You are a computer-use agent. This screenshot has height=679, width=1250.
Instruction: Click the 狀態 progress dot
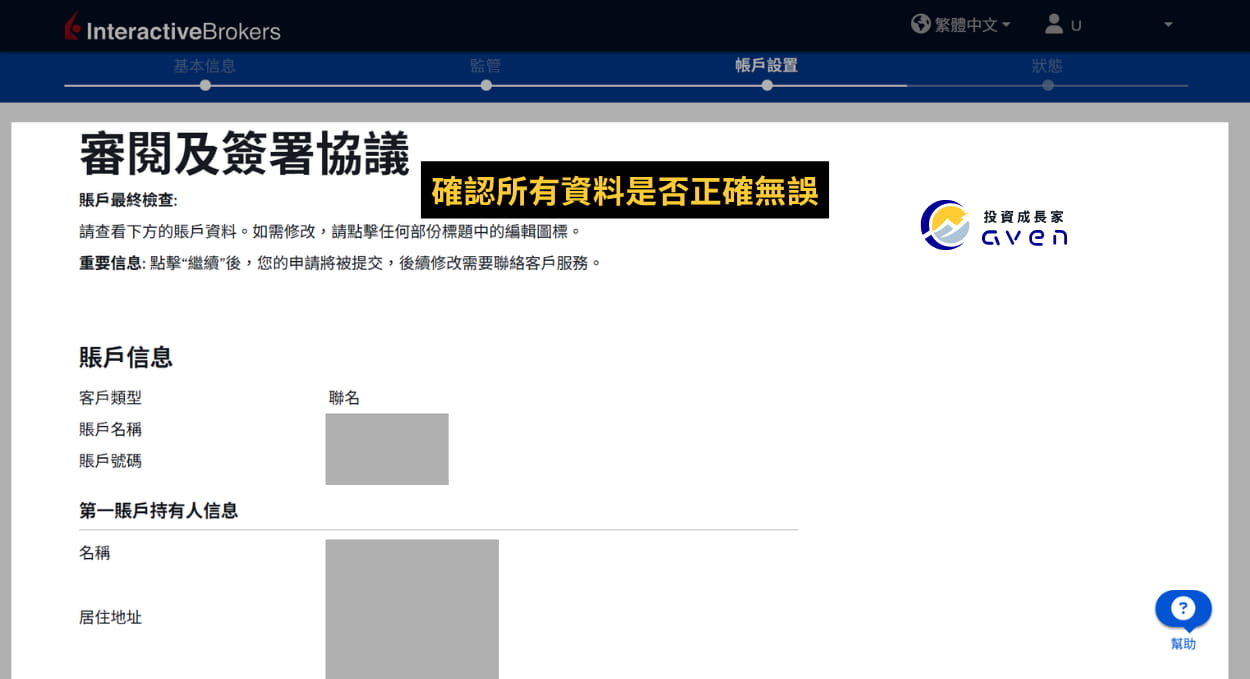pos(1048,85)
